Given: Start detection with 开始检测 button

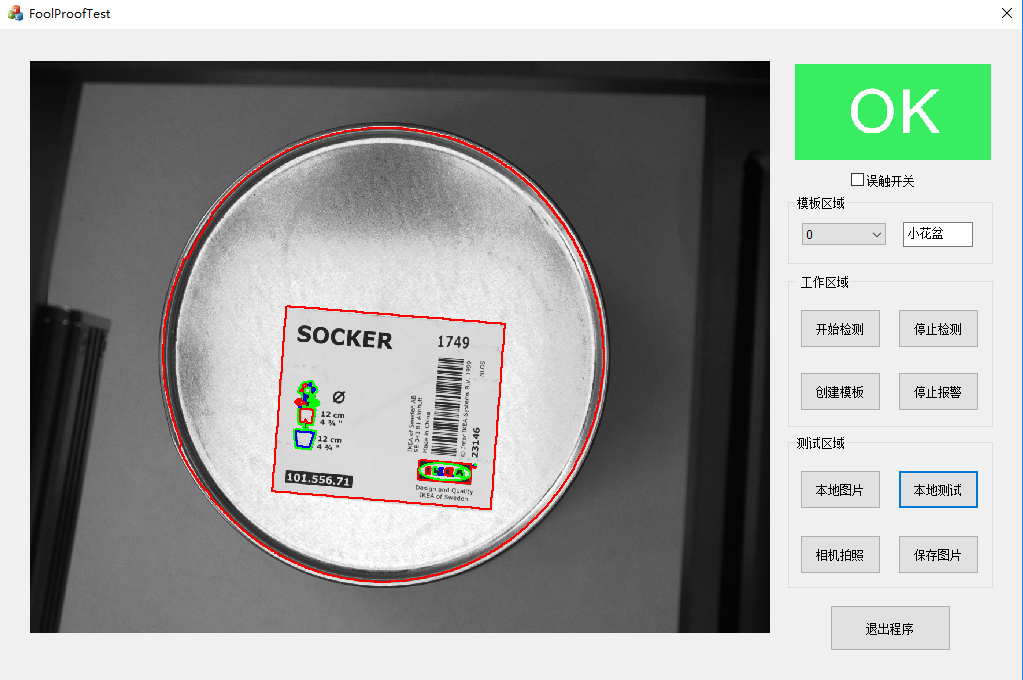Looking at the screenshot, I should (x=840, y=328).
